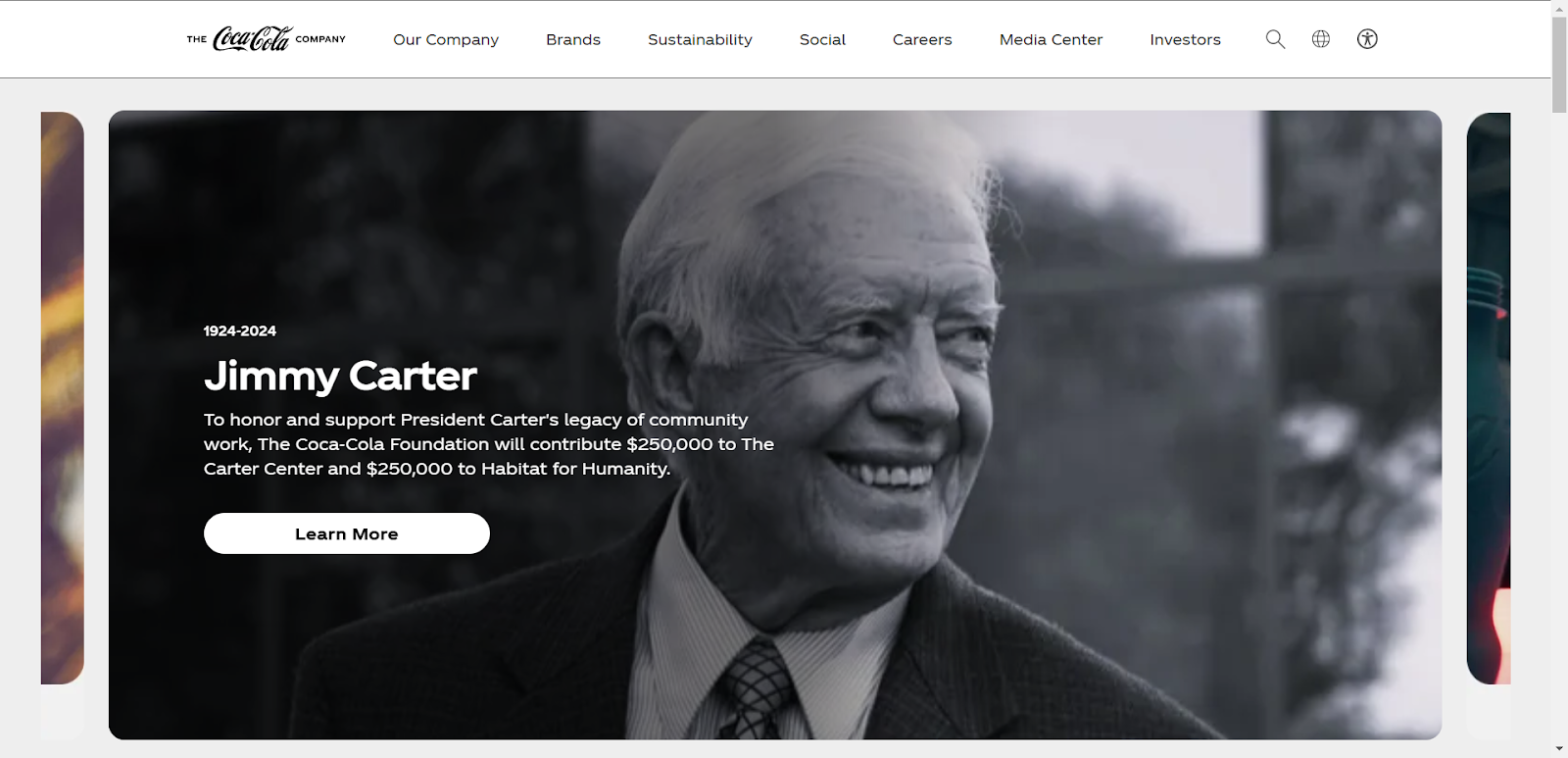Screen dimensions: 1568x758
Task: Click the Jimmy Carter headline
Action: pos(340,377)
